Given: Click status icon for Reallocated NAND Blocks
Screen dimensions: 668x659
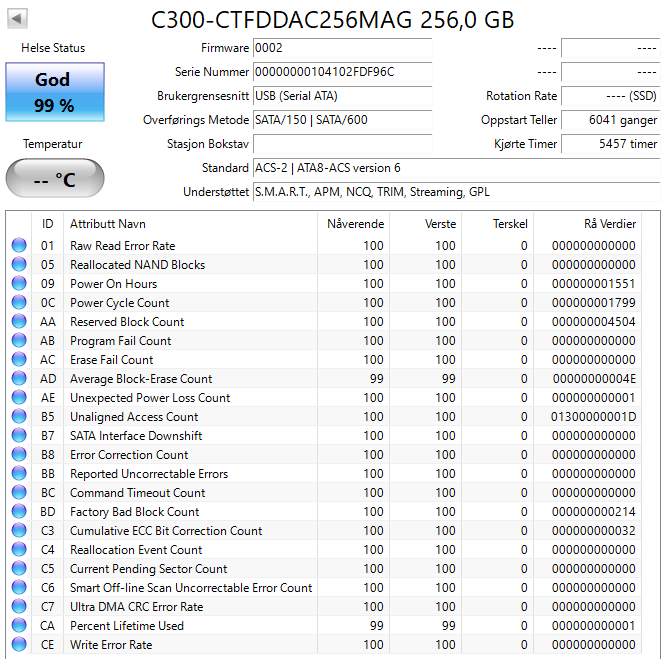Looking at the screenshot, I should point(19,265).
